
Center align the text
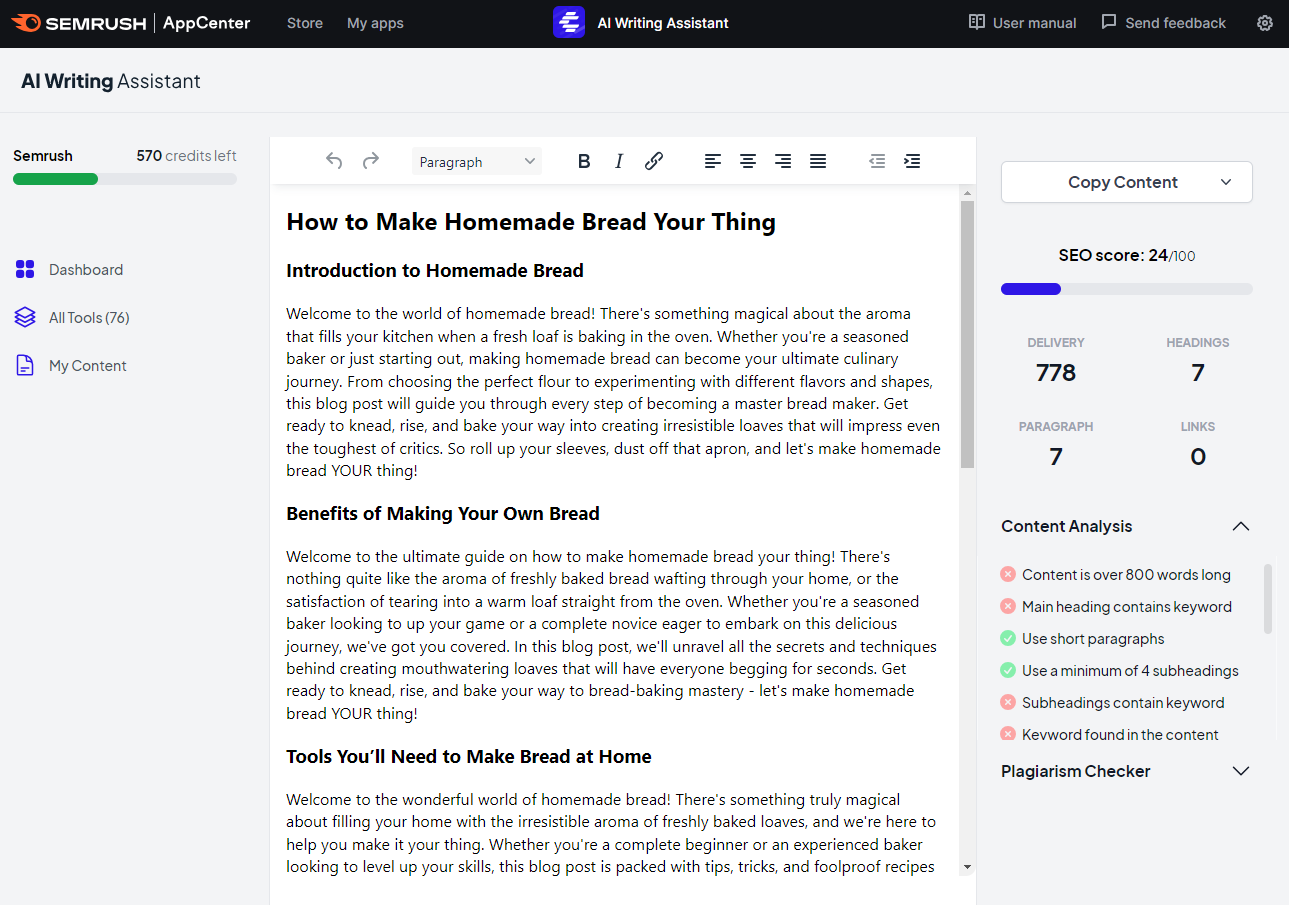(748, 161)
